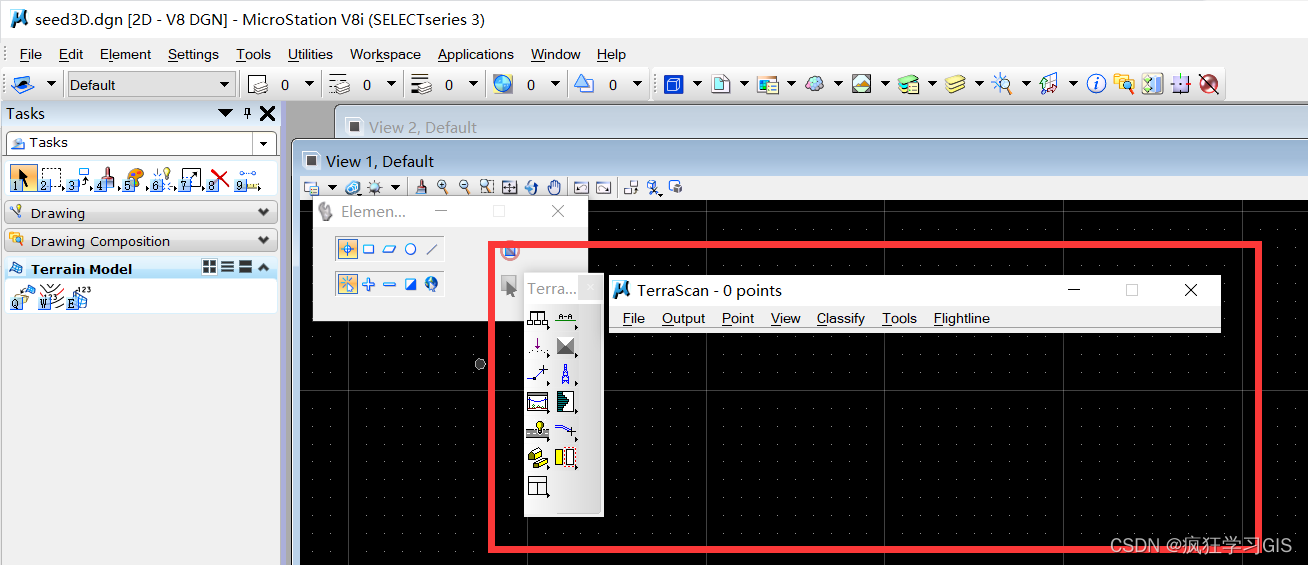Screen dimensions: 1308x565
Task: Choose the Change Attributes brush tool numbered 4
Action: (106, 179)
